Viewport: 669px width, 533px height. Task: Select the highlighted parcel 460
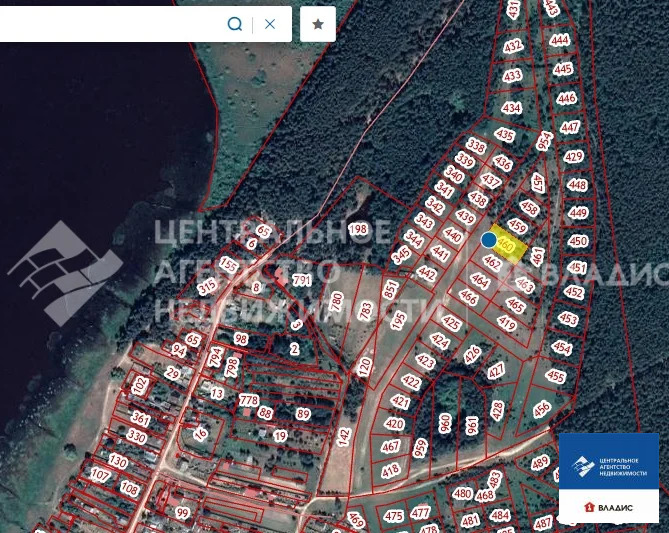coord(507,246)
